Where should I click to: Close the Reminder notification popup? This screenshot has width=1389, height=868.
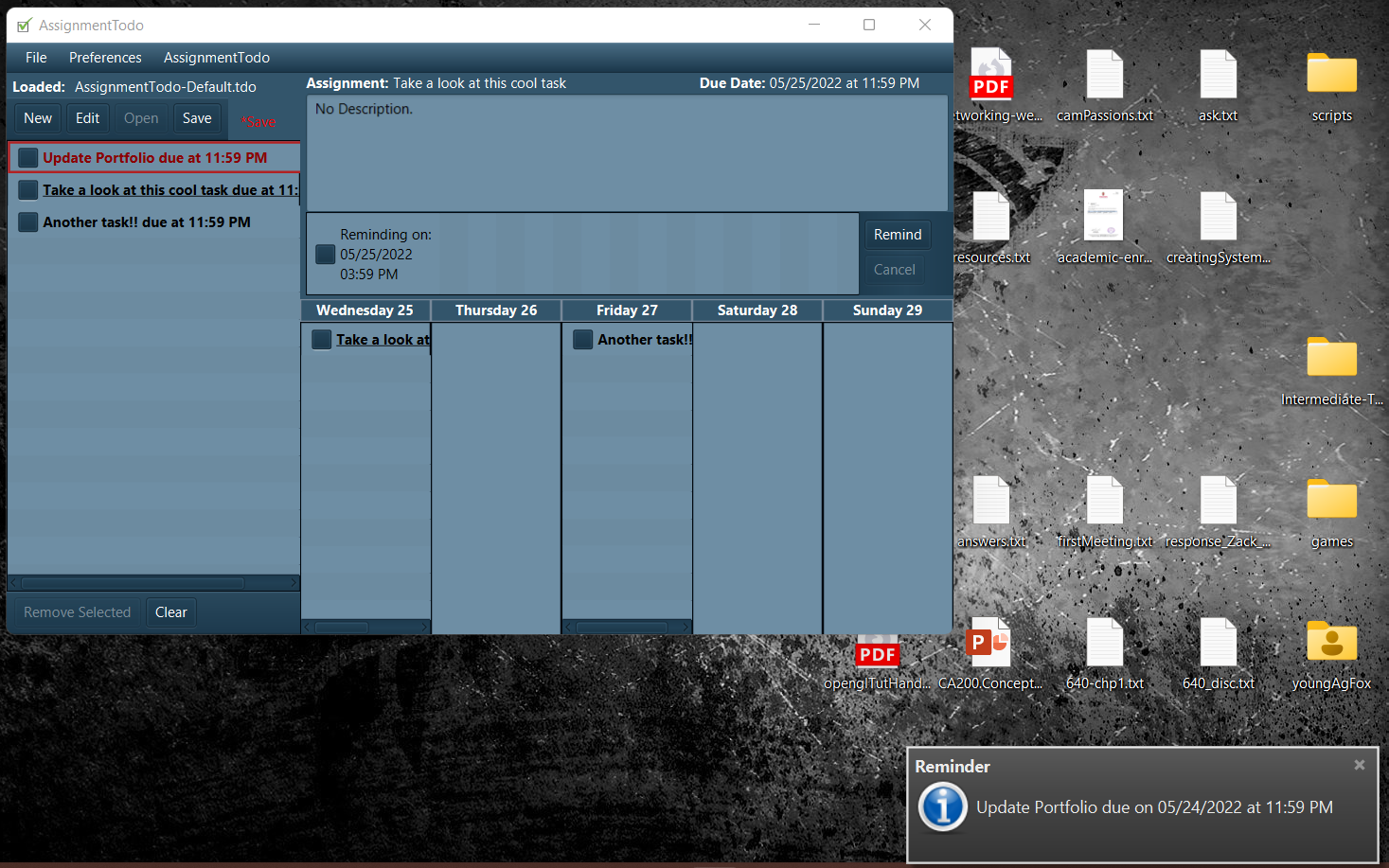coord(1360,765)
